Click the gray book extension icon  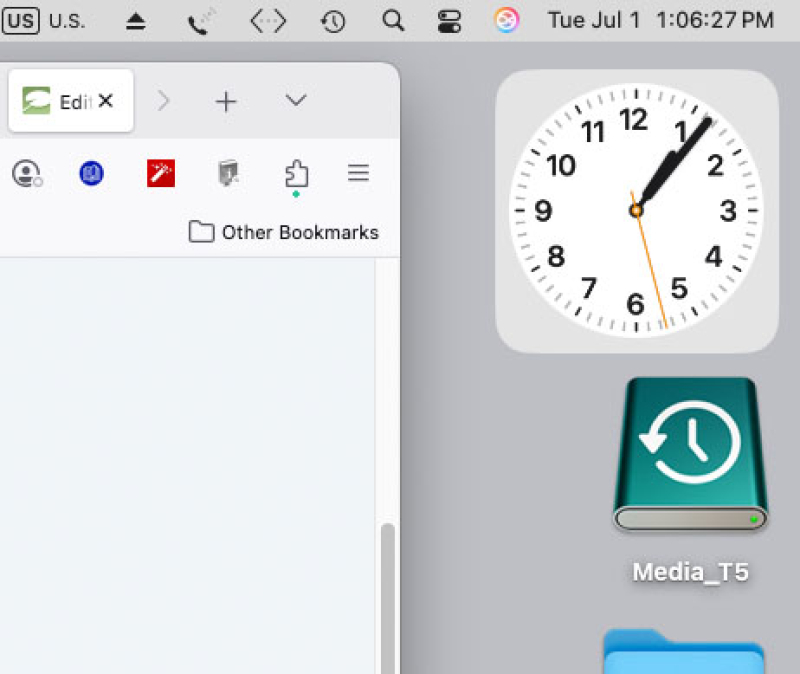click(x=228, y=174)
